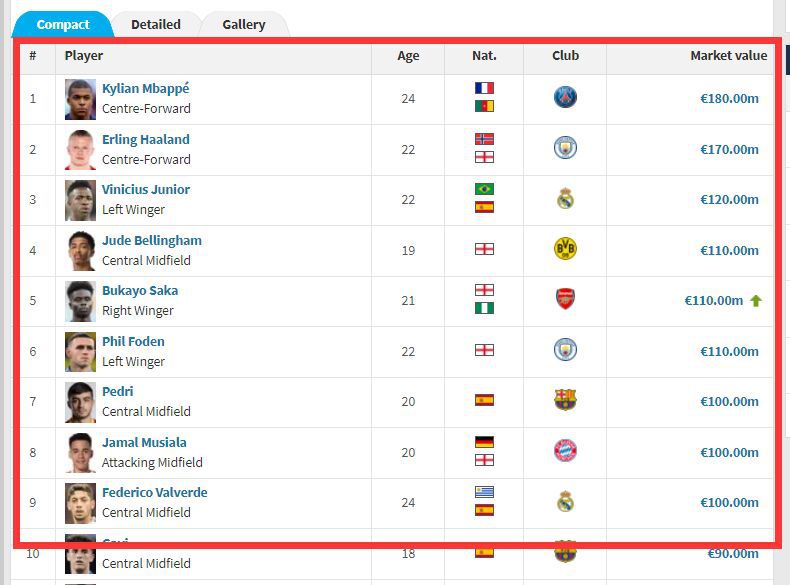Switch to the Detailed tab
This screenshot has width=790, height=585.
156,24
